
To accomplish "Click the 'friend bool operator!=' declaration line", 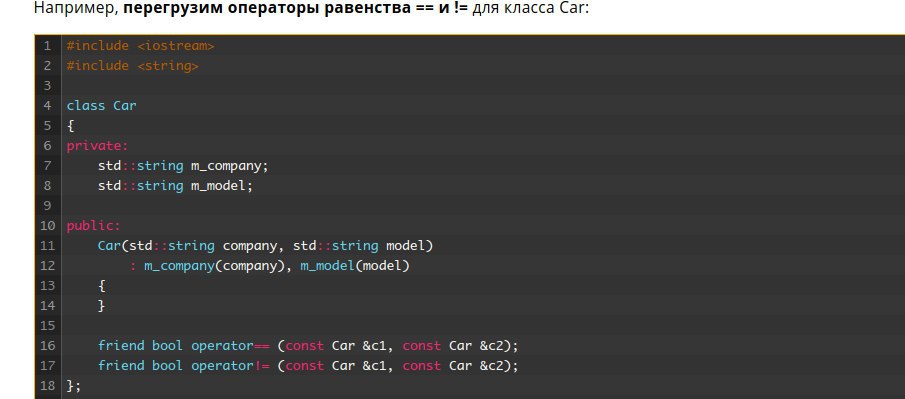I will pyautogui.click(x=308, y=366).
